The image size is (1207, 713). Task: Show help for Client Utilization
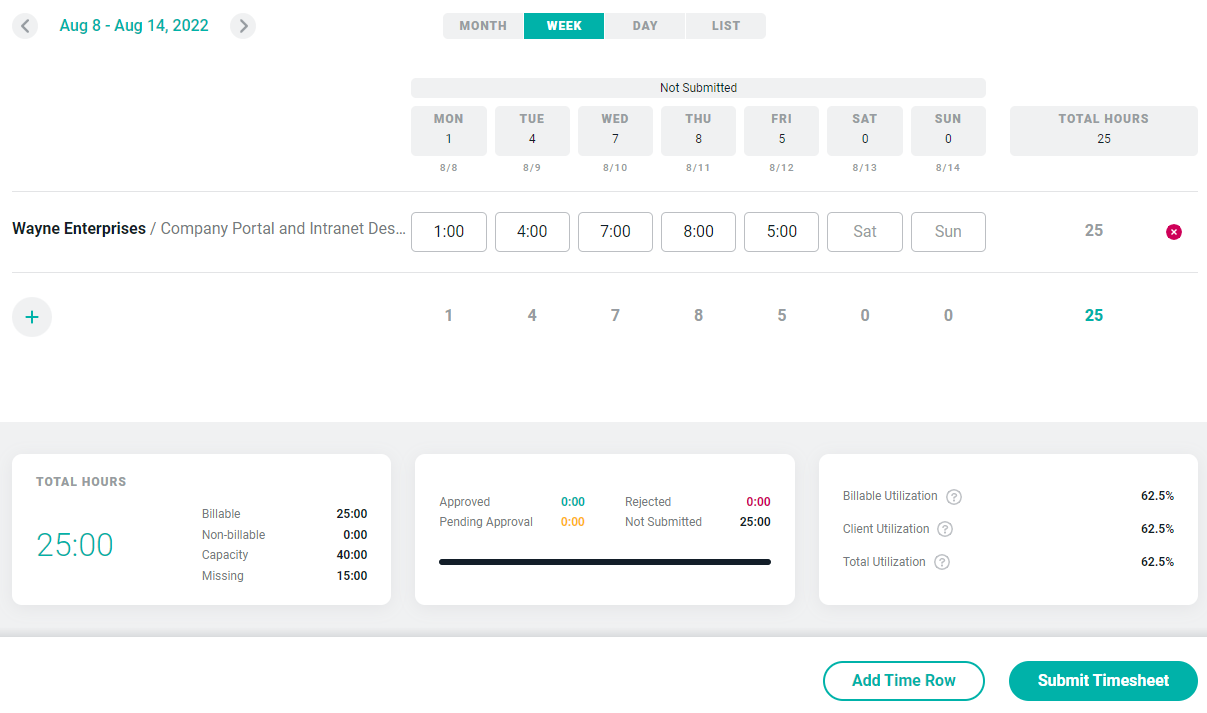(945, 530)
